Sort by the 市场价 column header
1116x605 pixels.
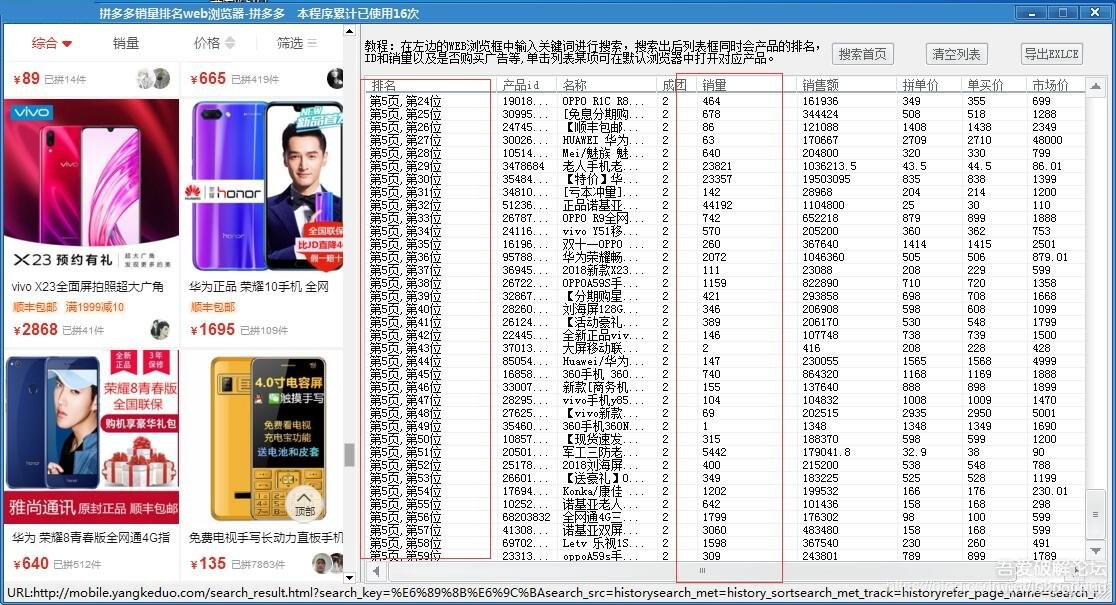(1056, 85)
